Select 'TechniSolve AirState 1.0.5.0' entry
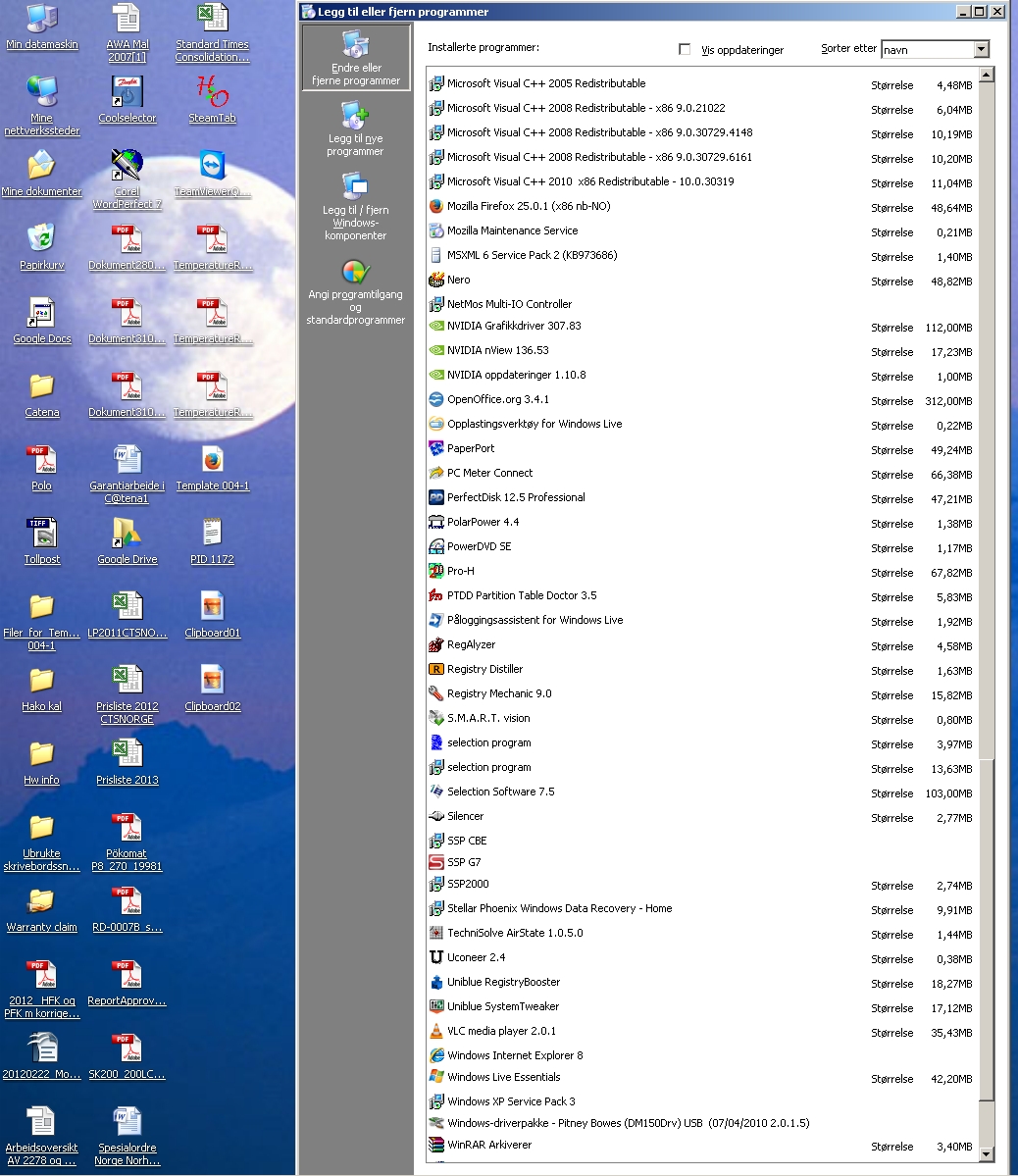This screenshot has width=1018, height=1176. point(702,933)
